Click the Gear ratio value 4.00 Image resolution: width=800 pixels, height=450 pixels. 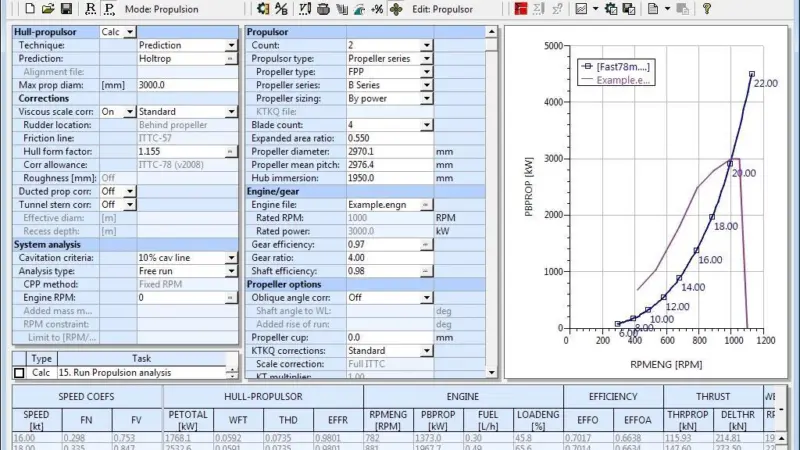point(390,258)
